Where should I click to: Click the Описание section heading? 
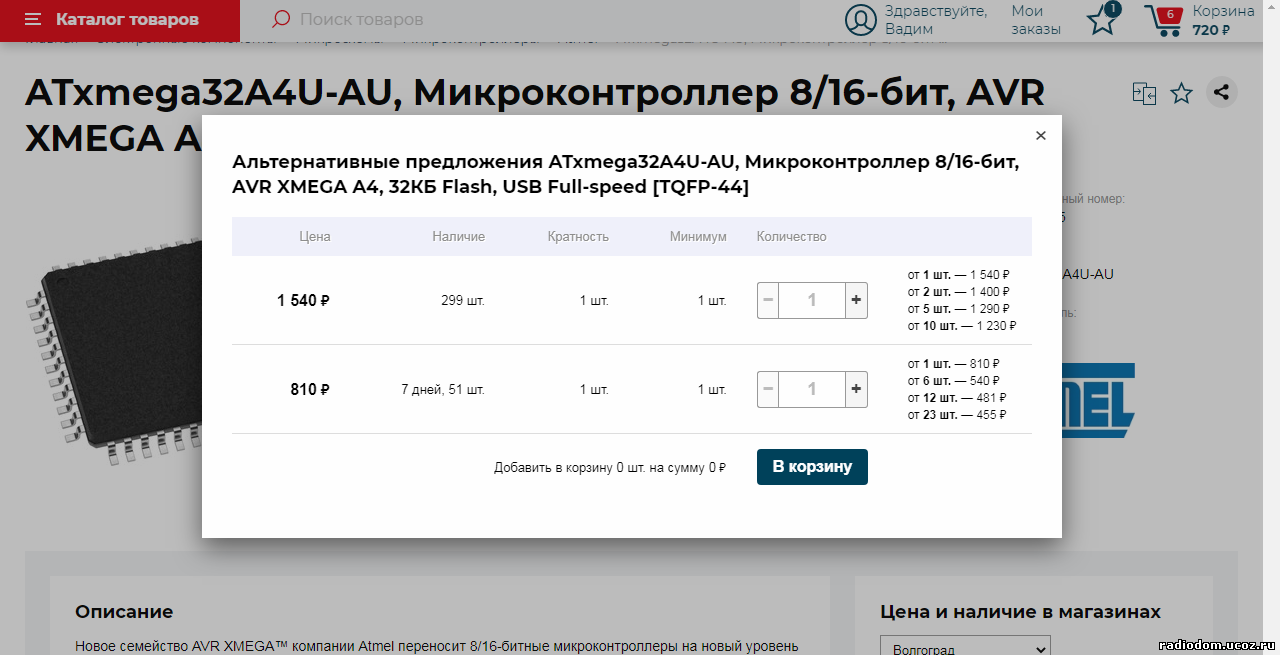[124, 612]
